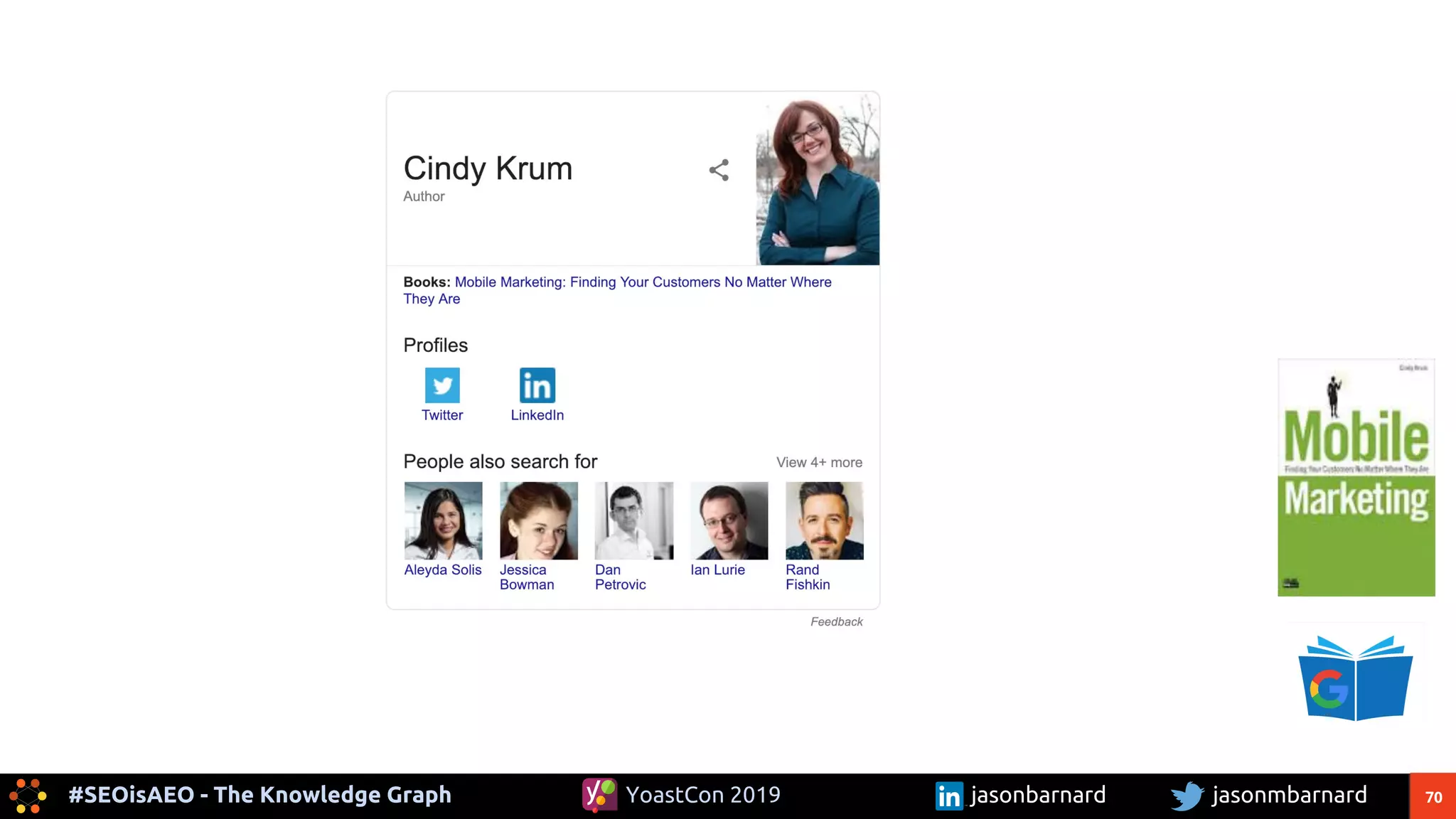Click the Profiles section heading

pos(436,346)
